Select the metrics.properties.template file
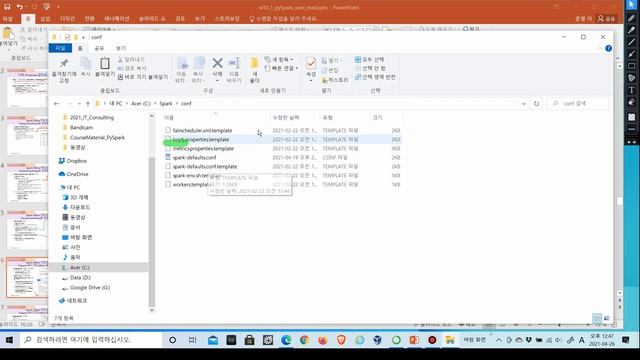The height and width of the screenshot is (360, 640). pos(203,149)
